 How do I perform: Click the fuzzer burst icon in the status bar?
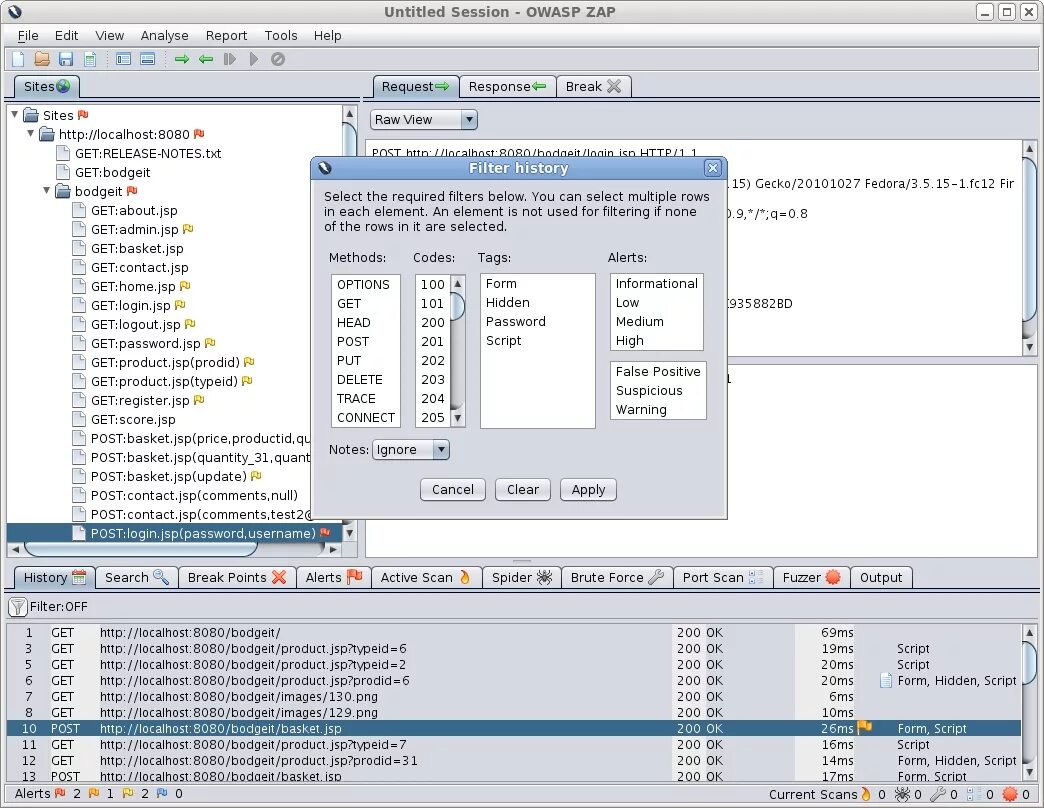(1010, 794)
